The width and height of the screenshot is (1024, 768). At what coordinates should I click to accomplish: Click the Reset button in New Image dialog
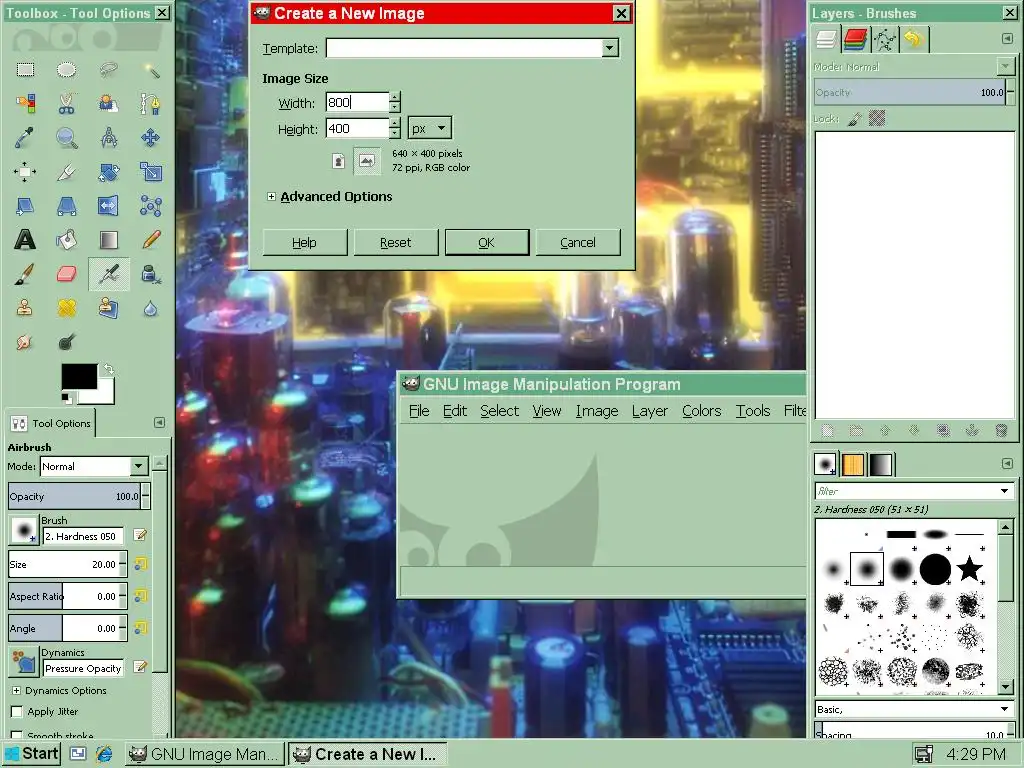396,242
